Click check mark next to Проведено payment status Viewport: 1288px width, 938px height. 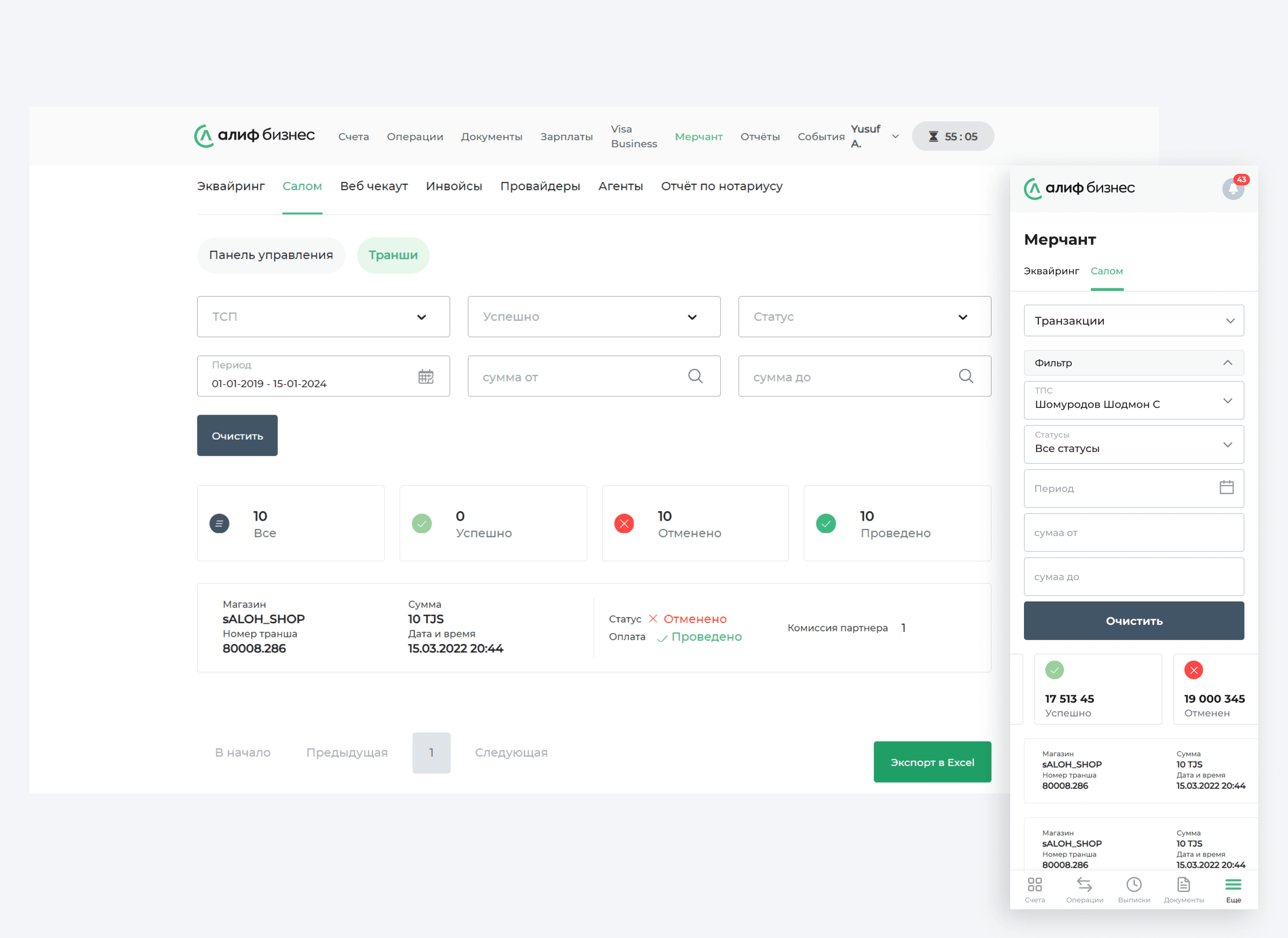tap(662, 638)
